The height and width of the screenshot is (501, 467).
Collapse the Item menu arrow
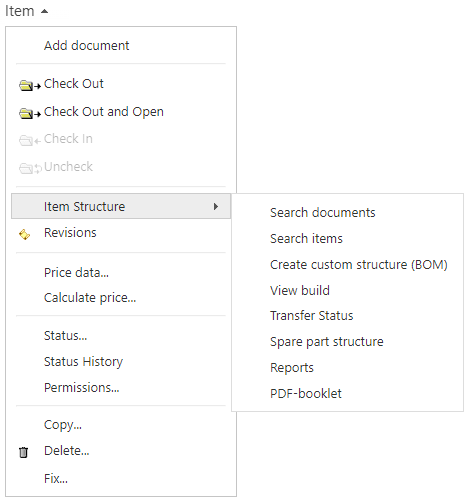44,12
